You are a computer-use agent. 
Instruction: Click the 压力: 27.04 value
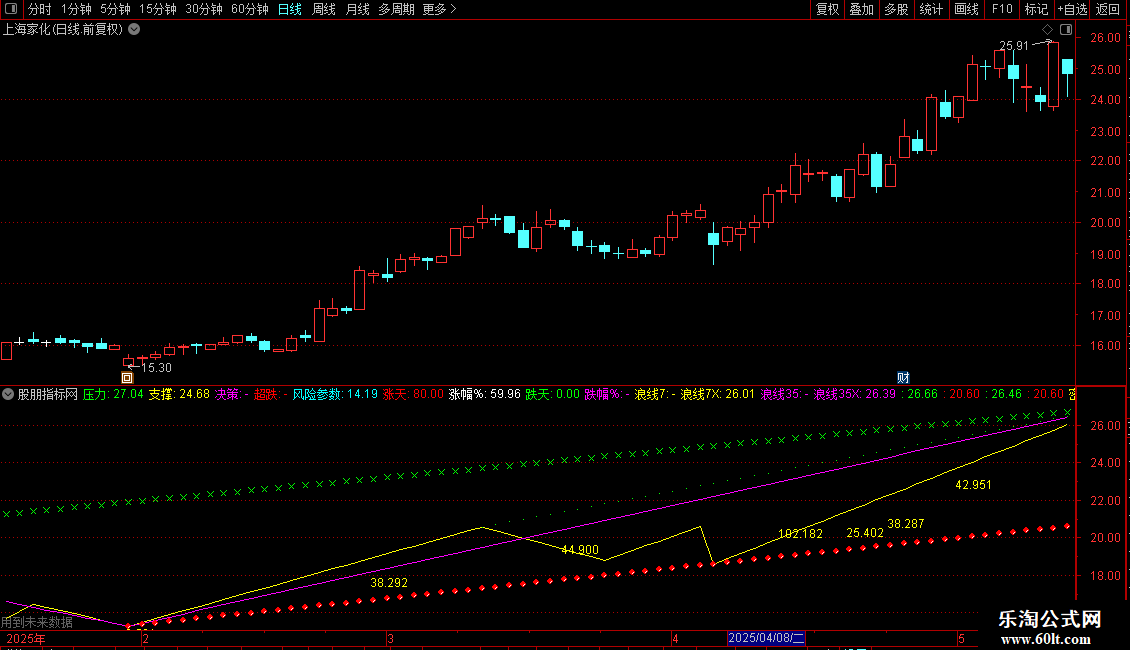[113, 394]
